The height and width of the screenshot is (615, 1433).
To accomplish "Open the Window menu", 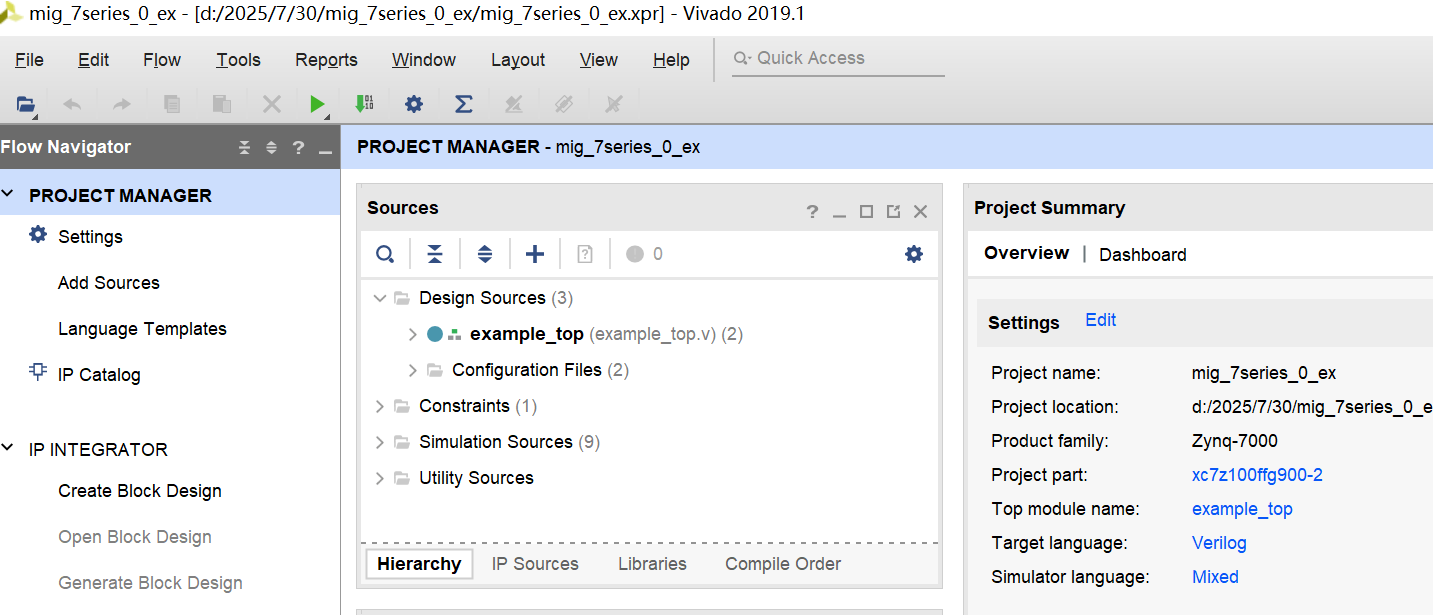I will click(424, 60).
